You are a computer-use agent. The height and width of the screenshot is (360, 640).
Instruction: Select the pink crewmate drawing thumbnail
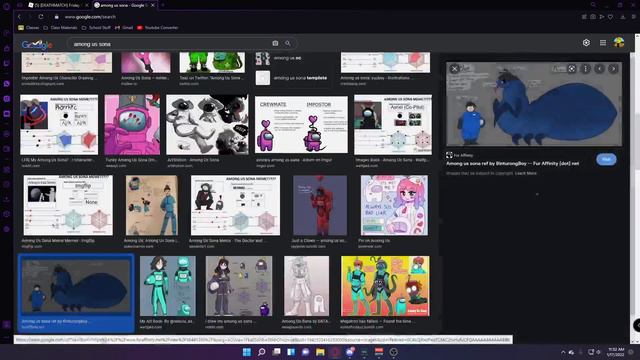(x=132, y=124)
